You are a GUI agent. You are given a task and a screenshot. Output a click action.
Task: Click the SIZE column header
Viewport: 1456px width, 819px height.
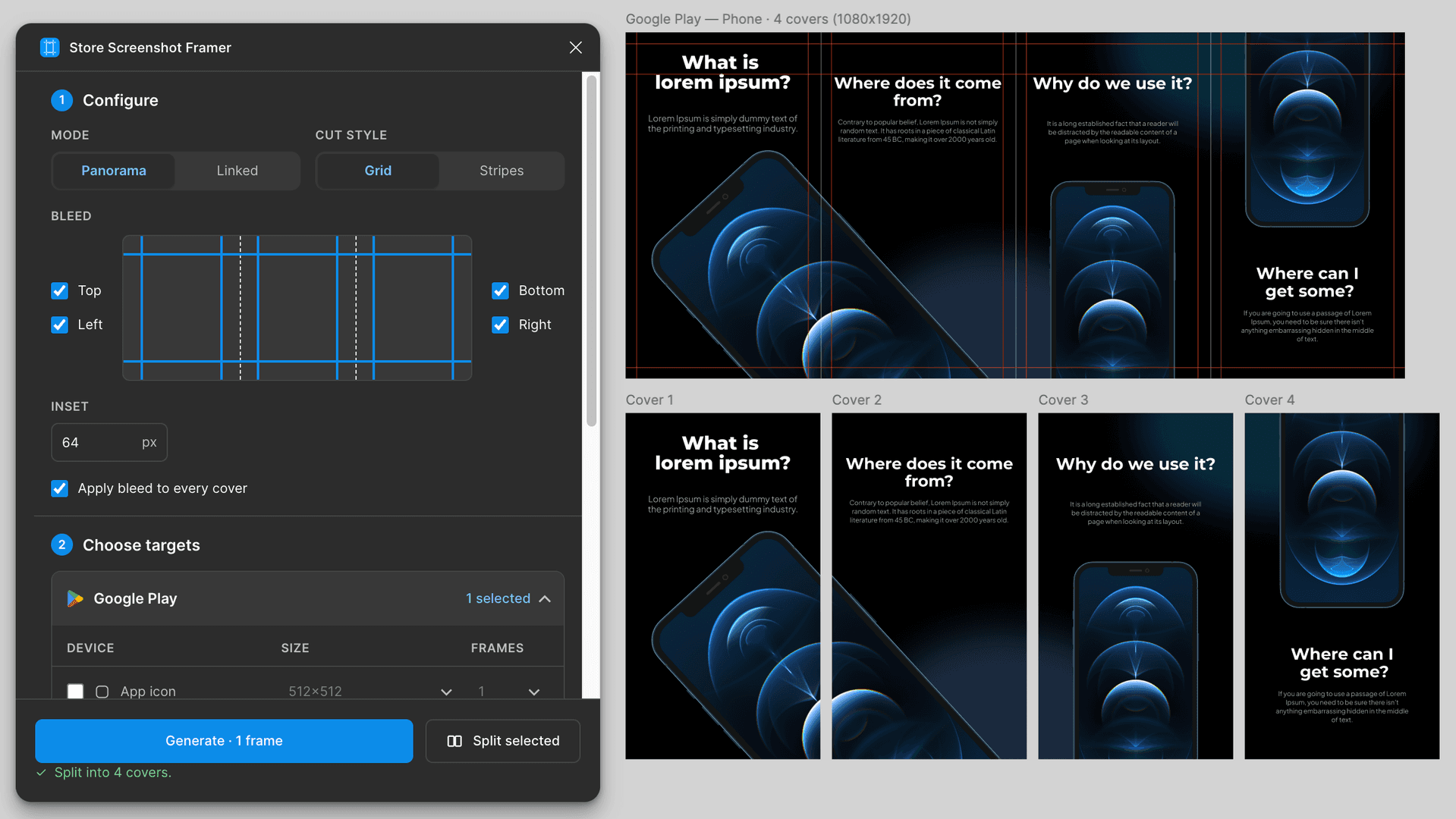point(295,648)
